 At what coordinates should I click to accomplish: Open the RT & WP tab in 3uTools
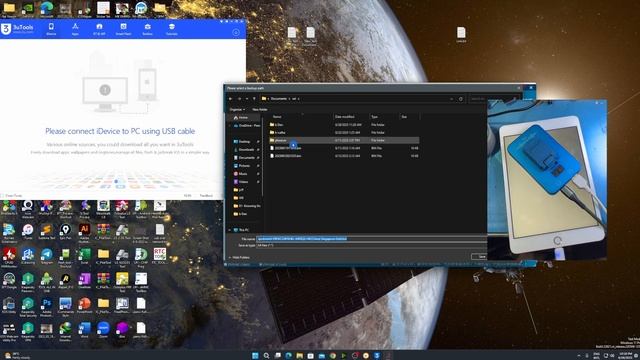tap(99, 29)
